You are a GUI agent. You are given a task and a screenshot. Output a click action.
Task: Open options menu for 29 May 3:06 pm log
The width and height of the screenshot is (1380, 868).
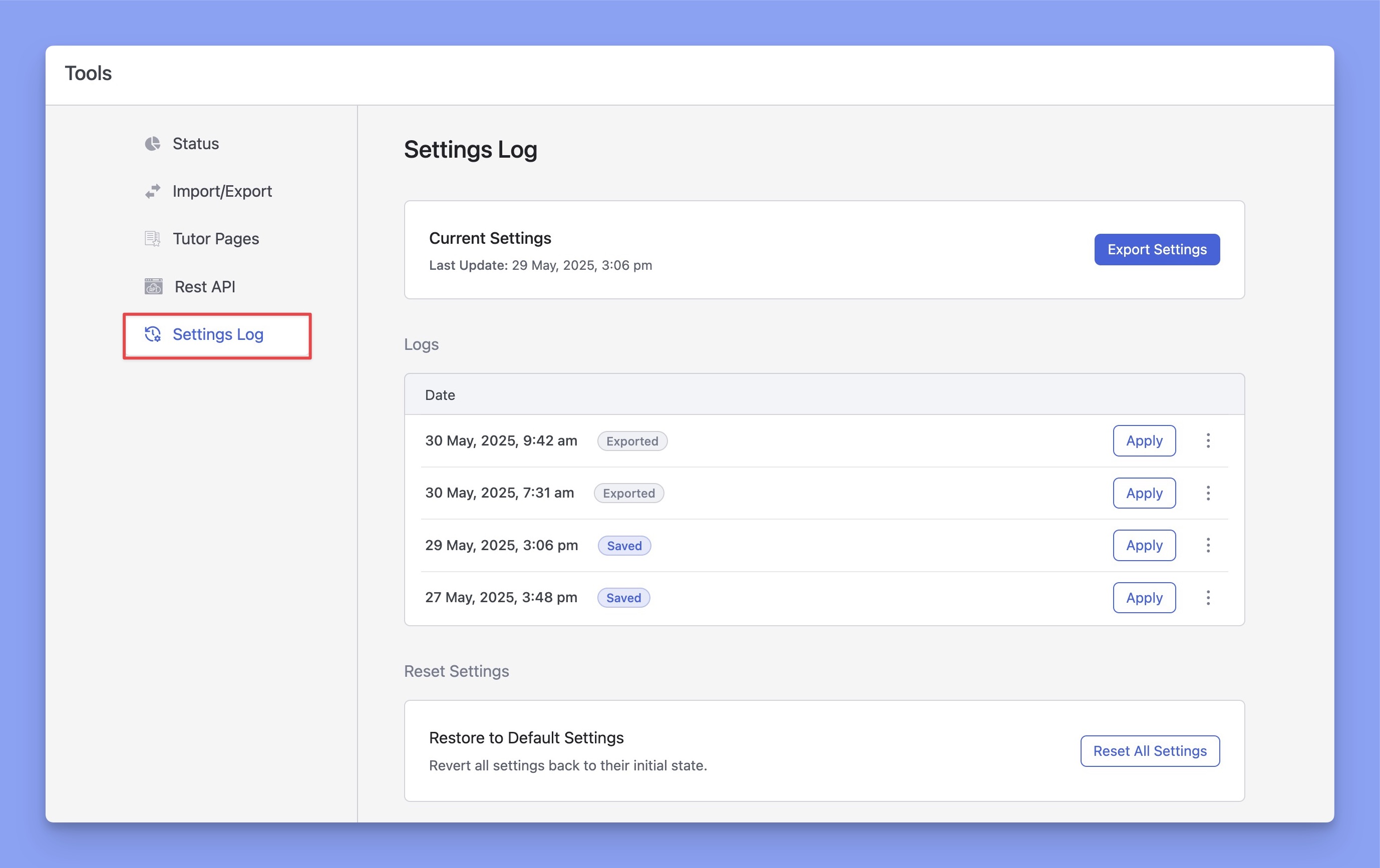[x=1208, y=546]
